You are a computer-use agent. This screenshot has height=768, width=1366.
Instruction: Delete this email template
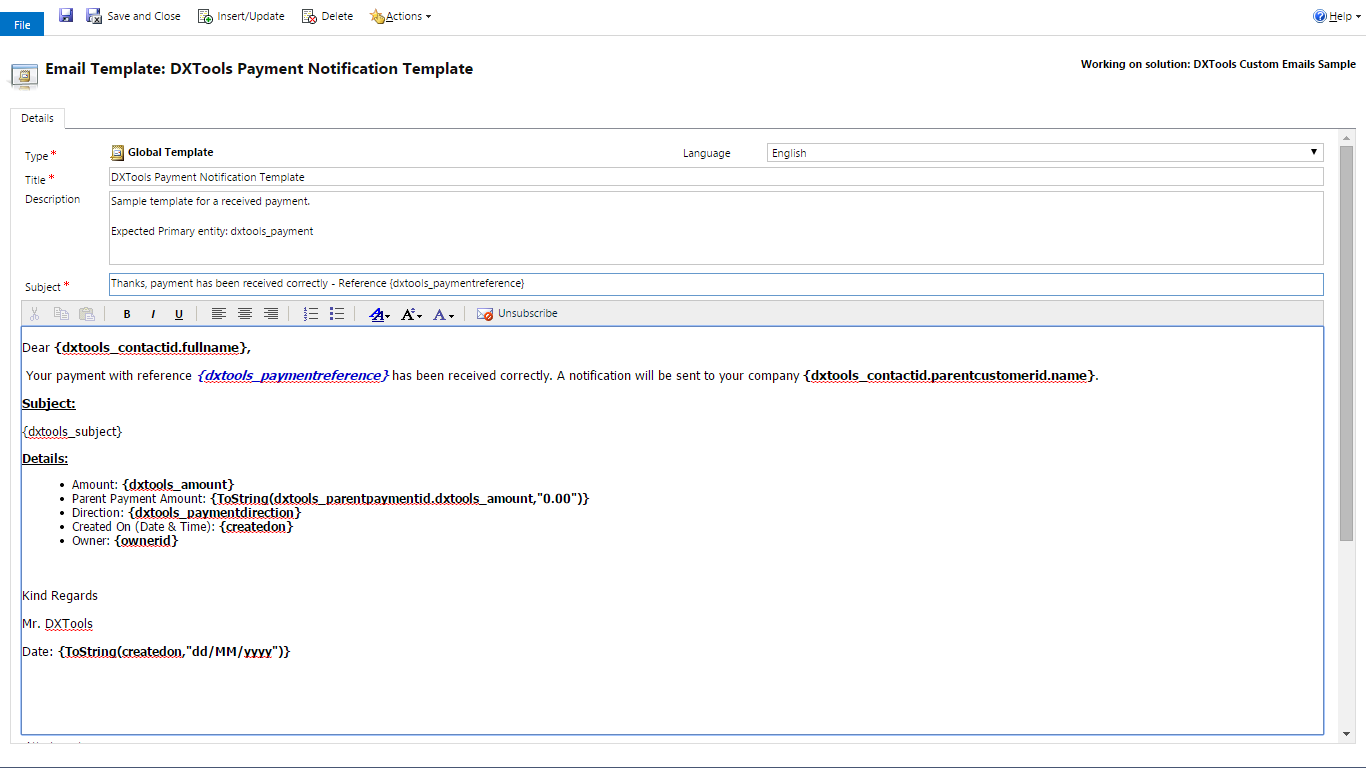(328, 16)
